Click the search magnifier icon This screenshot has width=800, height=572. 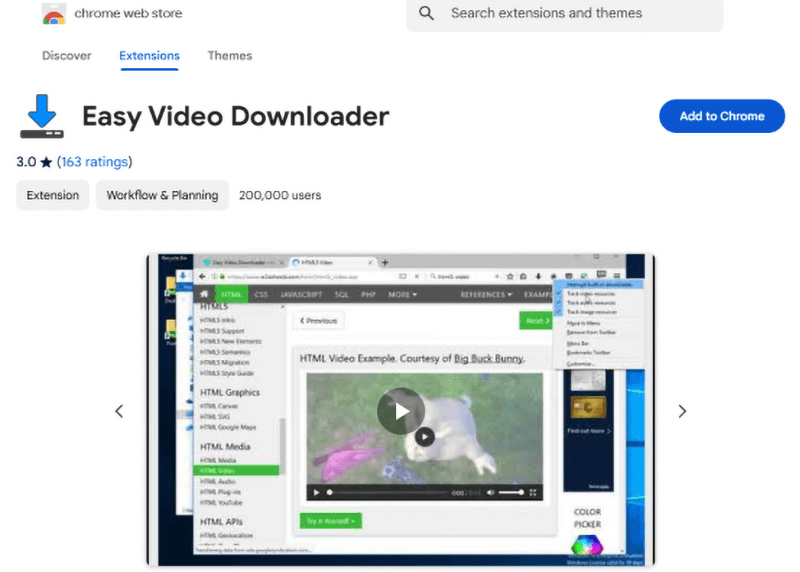click(x=427, y=13)
